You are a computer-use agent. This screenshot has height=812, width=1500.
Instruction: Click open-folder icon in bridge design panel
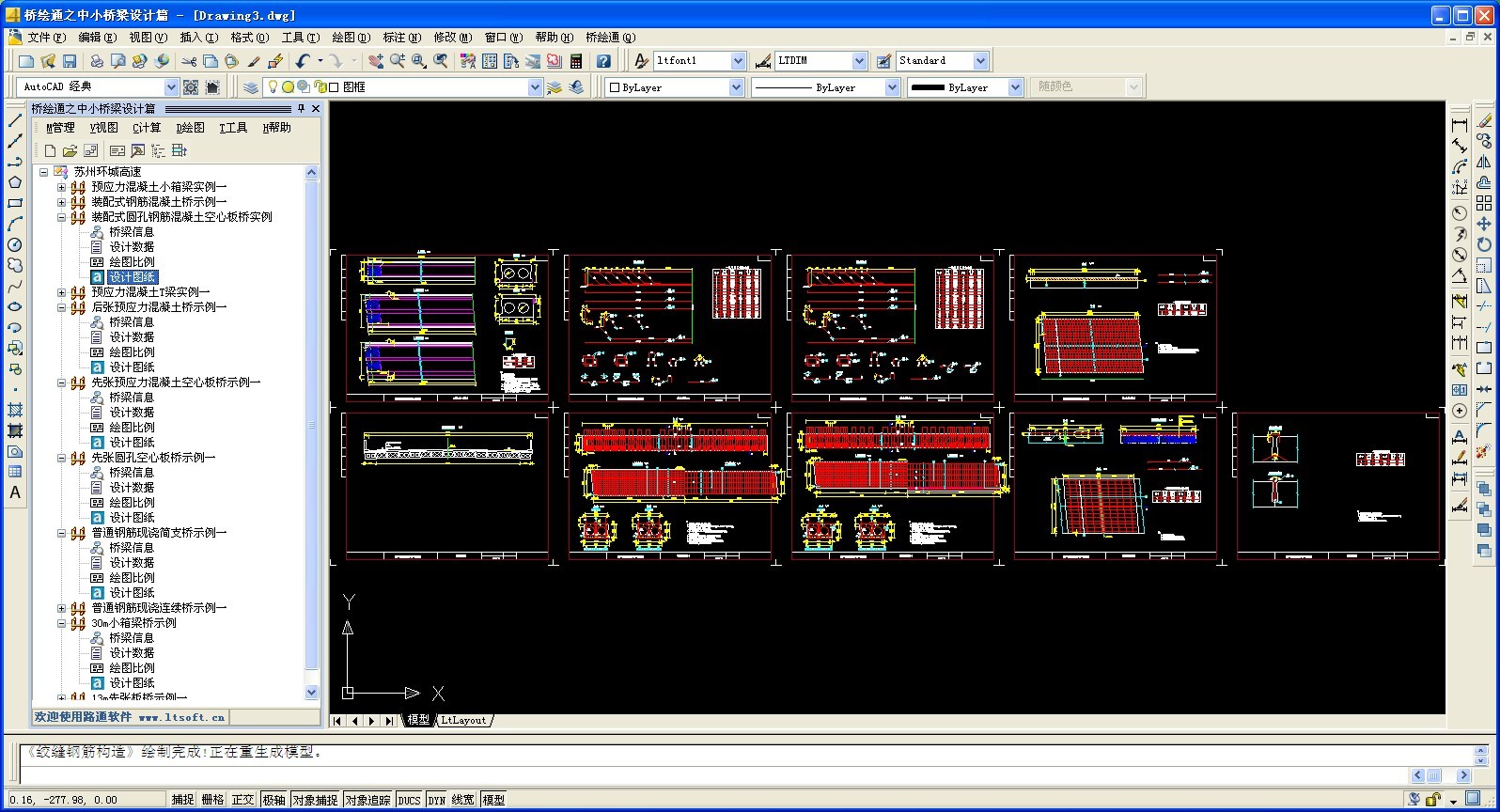point(70,150)
